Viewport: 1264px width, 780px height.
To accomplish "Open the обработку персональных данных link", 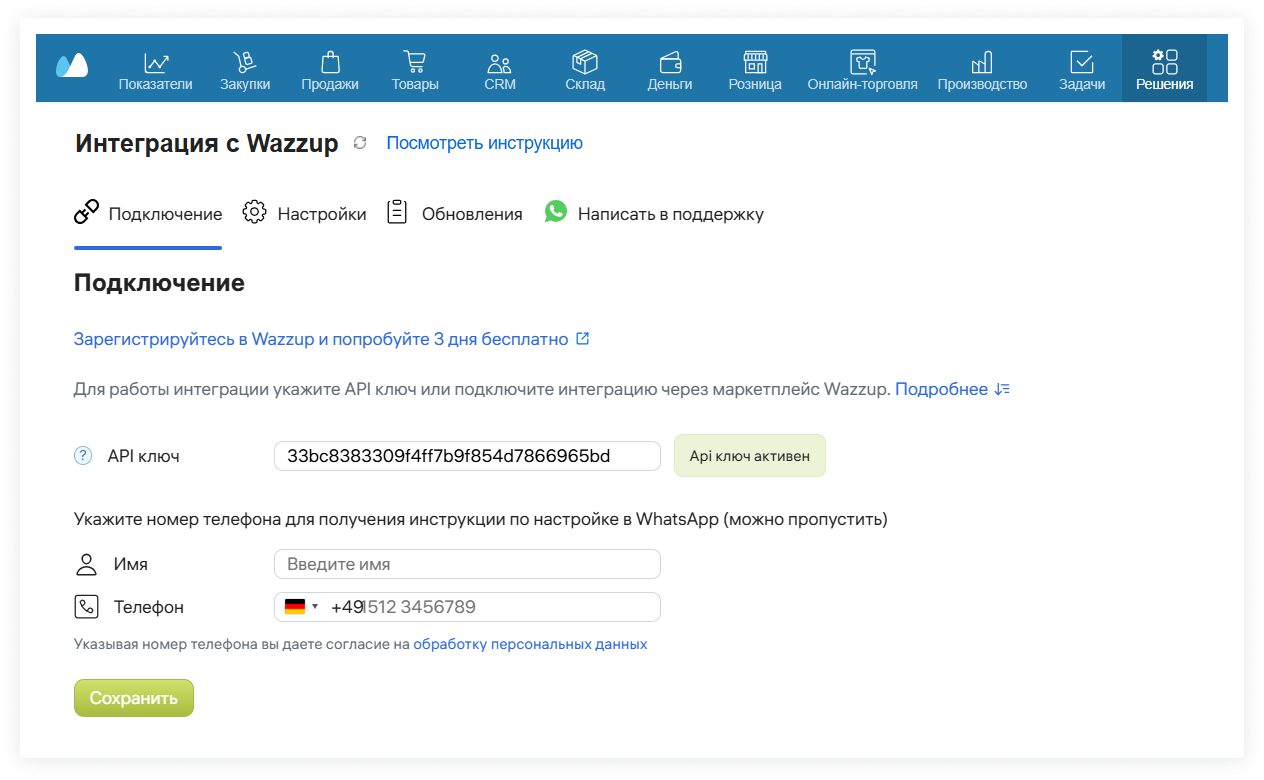I will (x=530, y=644).
